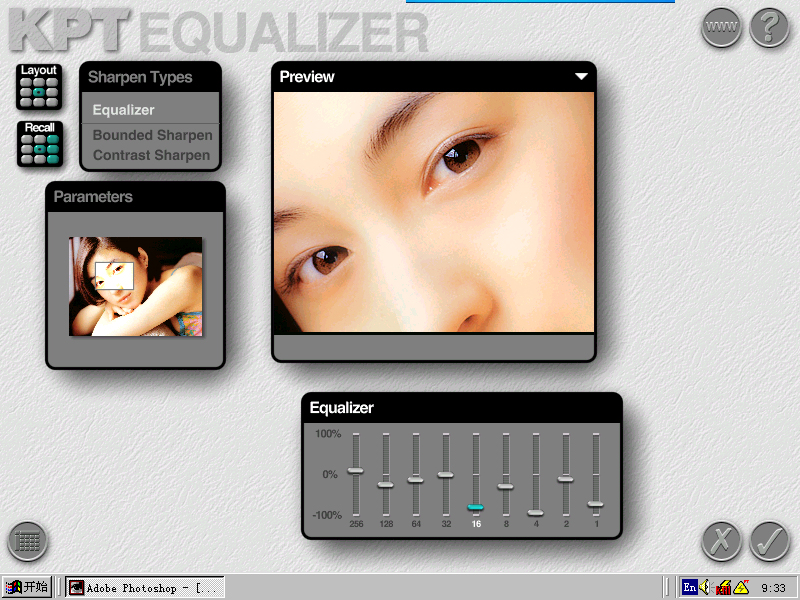Cancel with the X button
800x600 pixels.
[x=721, y=541]
